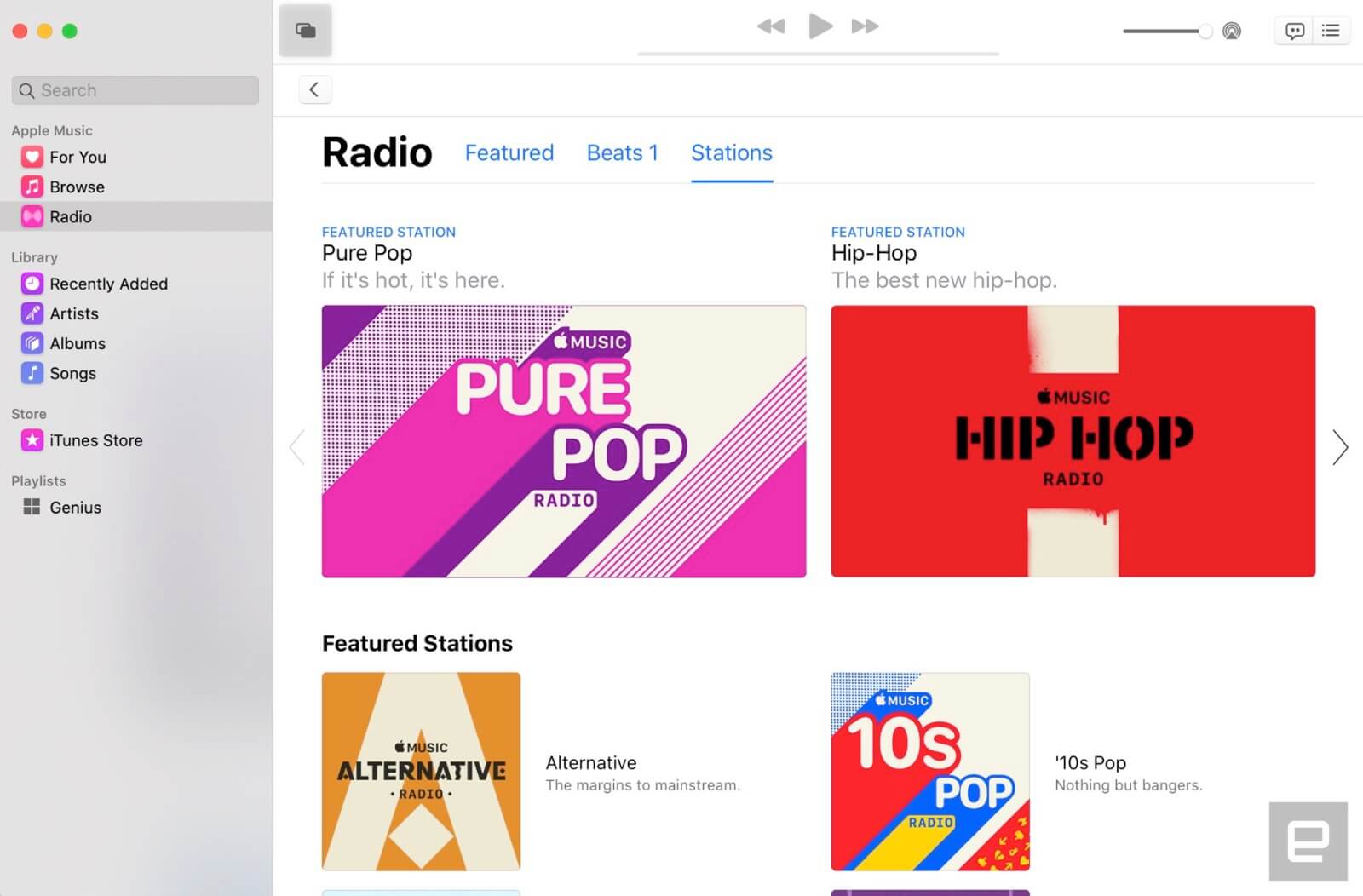Click the Albums sidebar icon
This screenshot has width=1363, height=896.
click(32, 343)
